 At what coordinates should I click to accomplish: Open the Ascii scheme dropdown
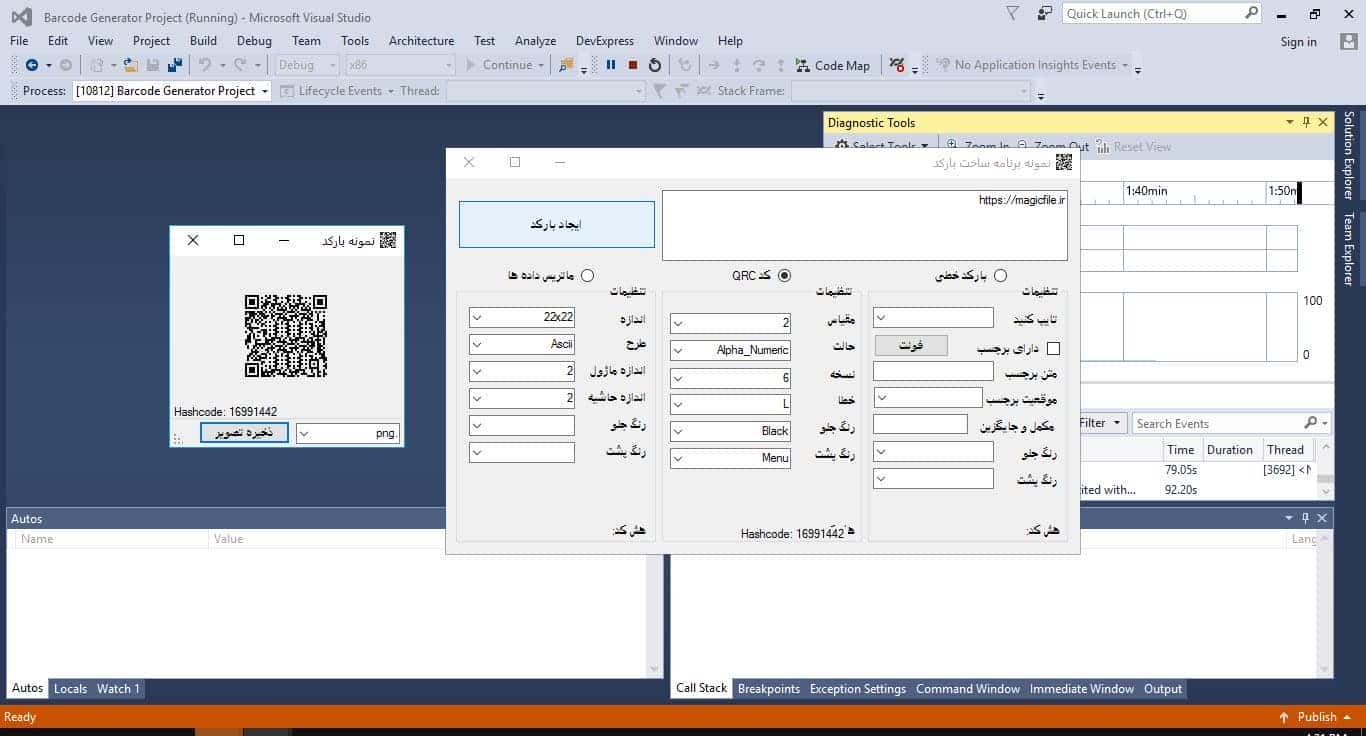coord(477,344)
